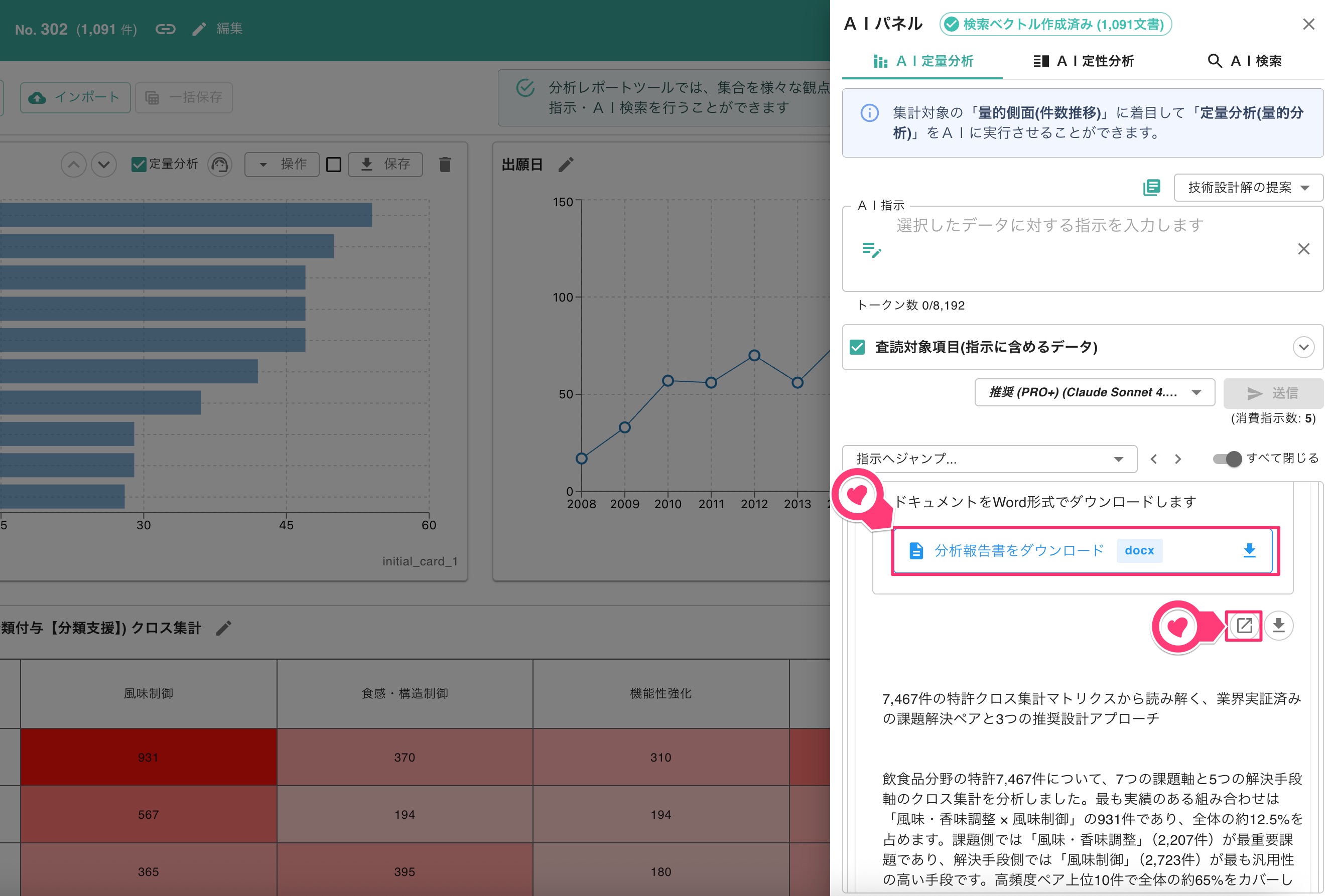Go to previous instruction with left chevron

point(1154,459)
